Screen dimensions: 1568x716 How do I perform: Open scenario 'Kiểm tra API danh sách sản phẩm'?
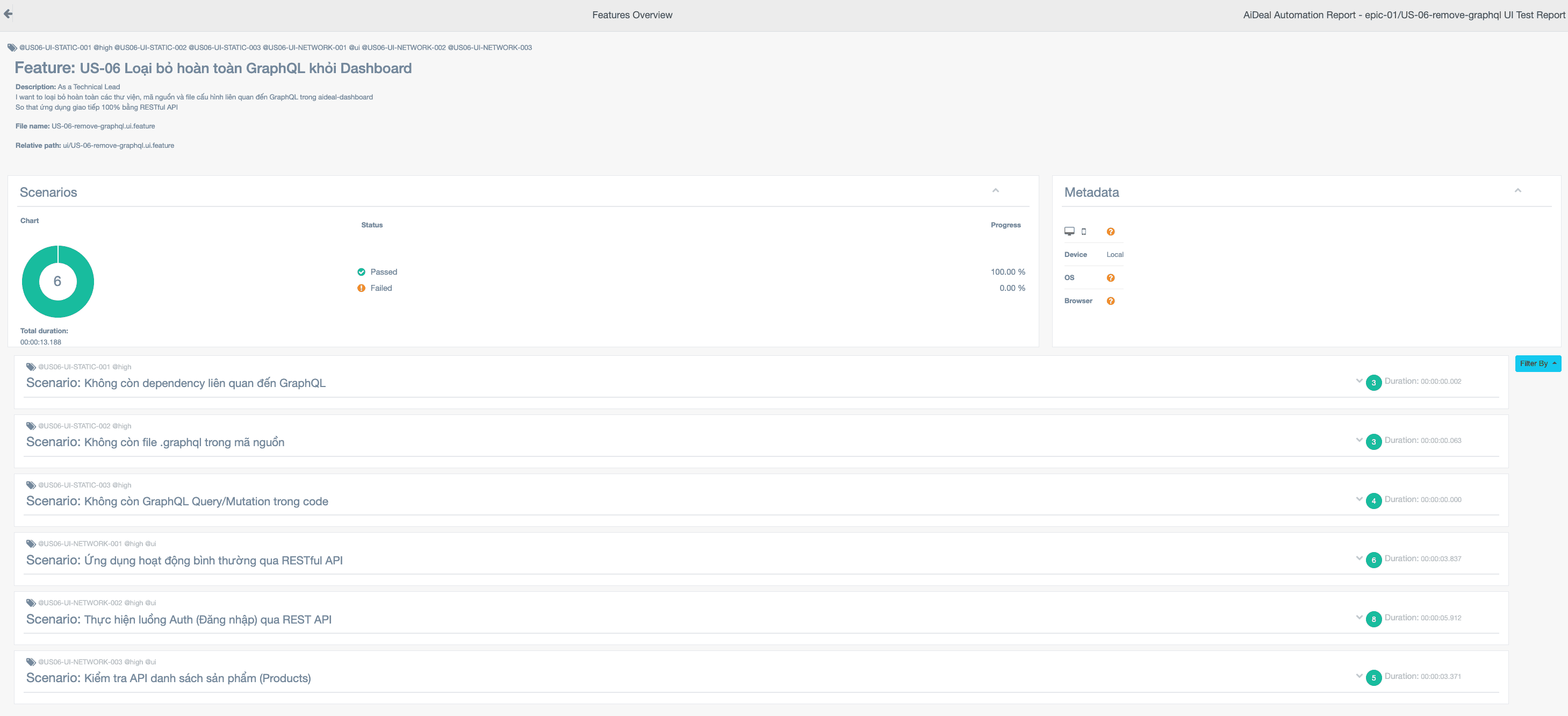pyautogui.click(x=169, y=678)
